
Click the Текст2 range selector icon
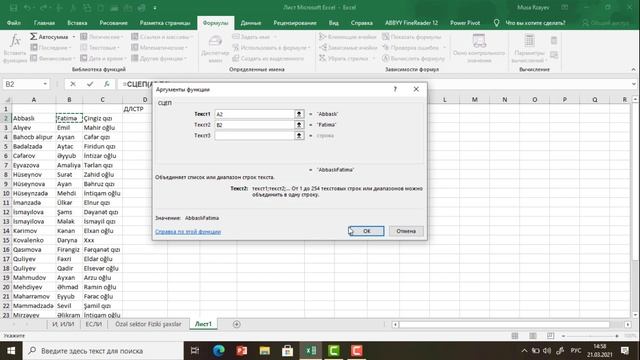299,124
